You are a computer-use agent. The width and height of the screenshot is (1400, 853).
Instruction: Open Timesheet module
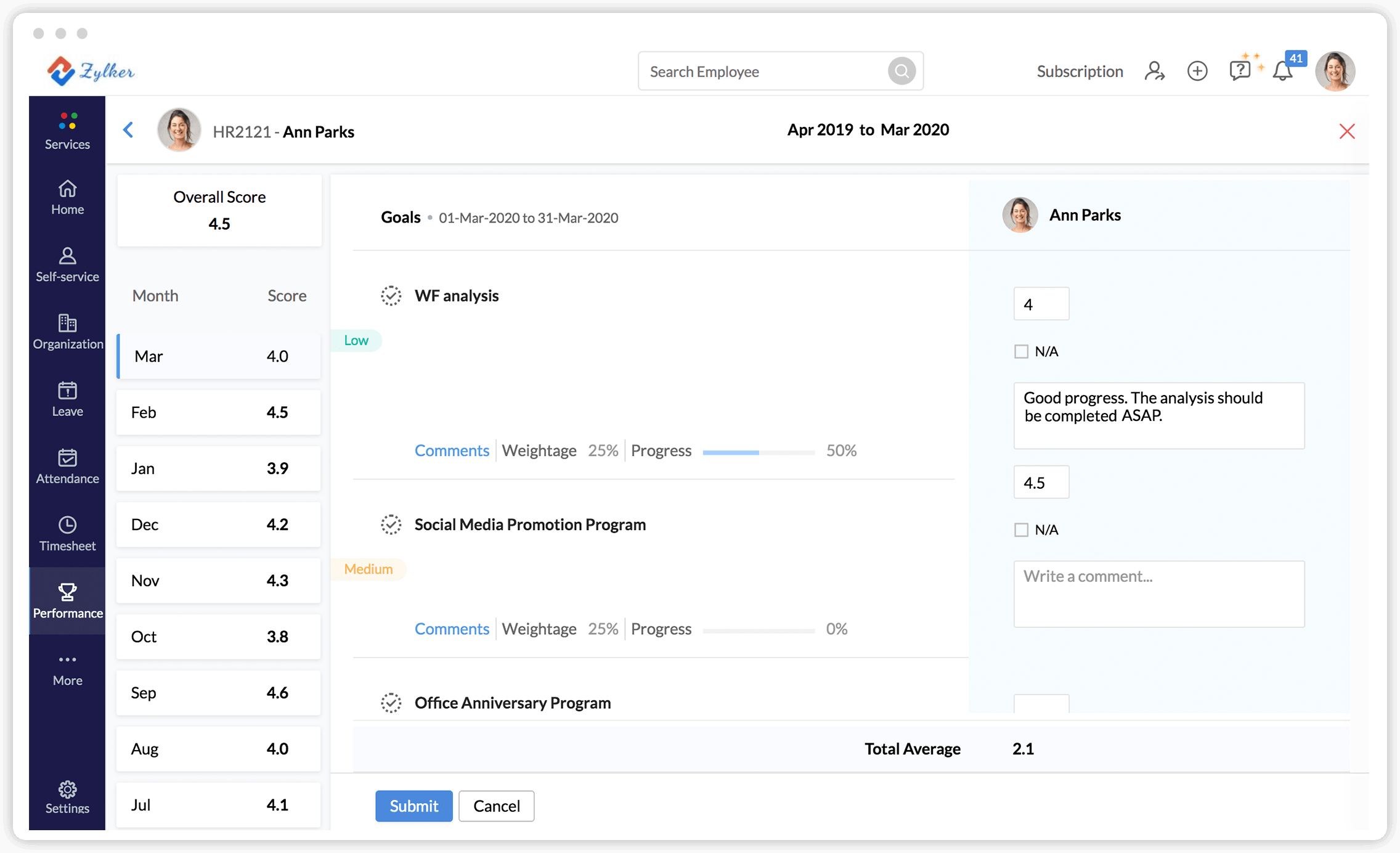(x=67, y=533)
